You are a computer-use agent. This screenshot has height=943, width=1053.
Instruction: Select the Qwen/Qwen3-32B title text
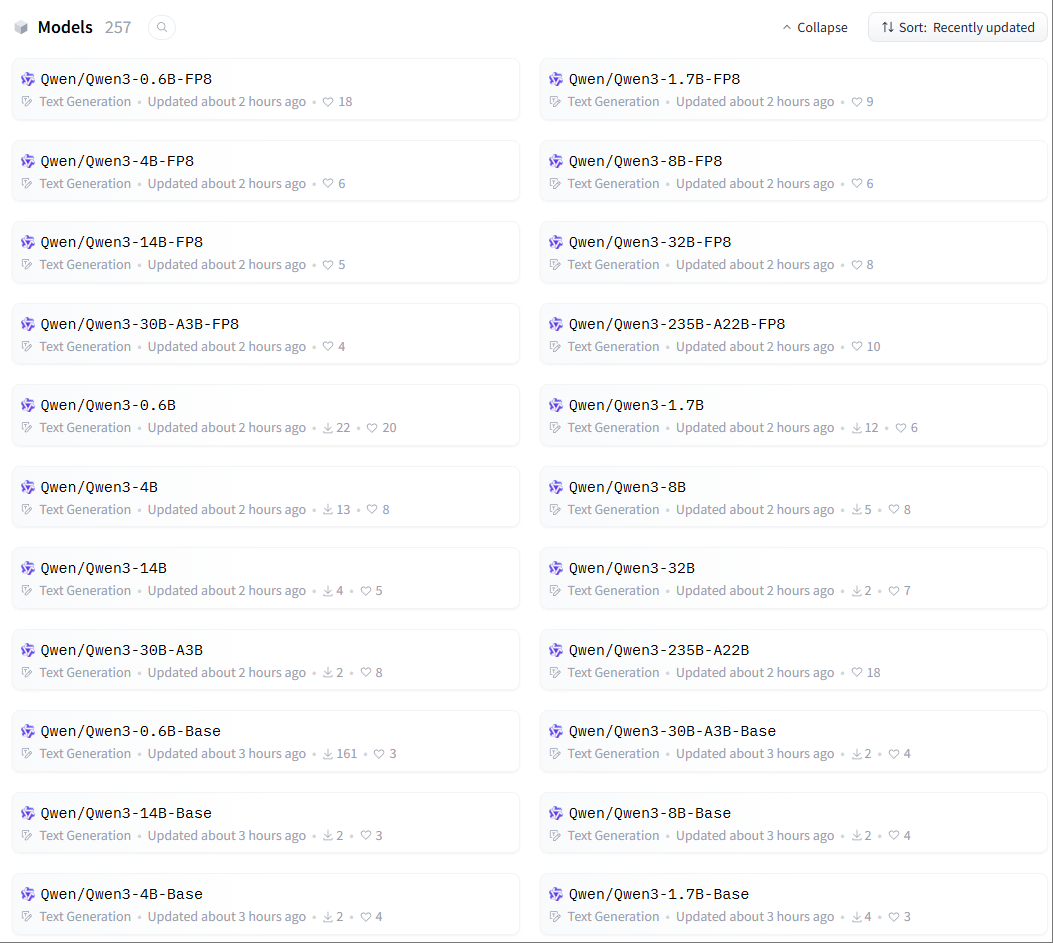point(632,569)
